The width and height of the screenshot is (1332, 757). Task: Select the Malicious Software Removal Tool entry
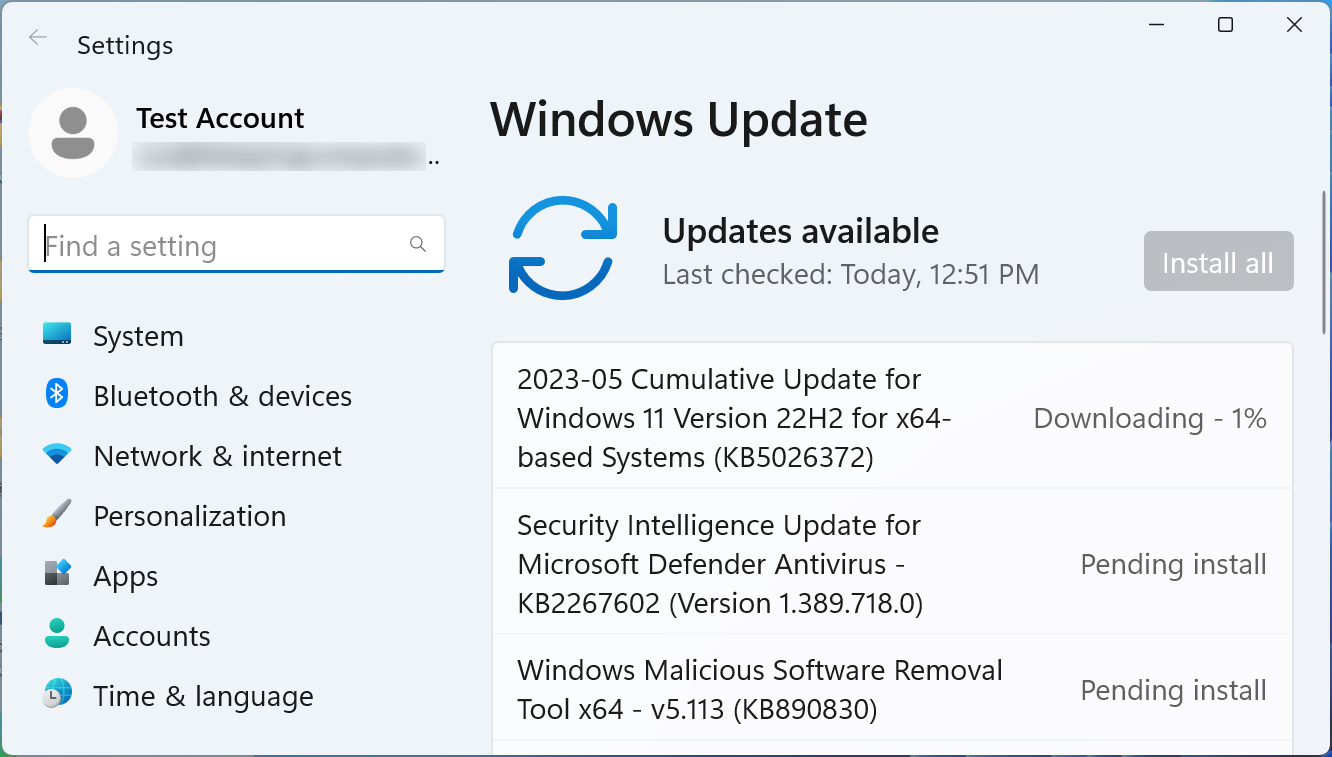point(892,688)
